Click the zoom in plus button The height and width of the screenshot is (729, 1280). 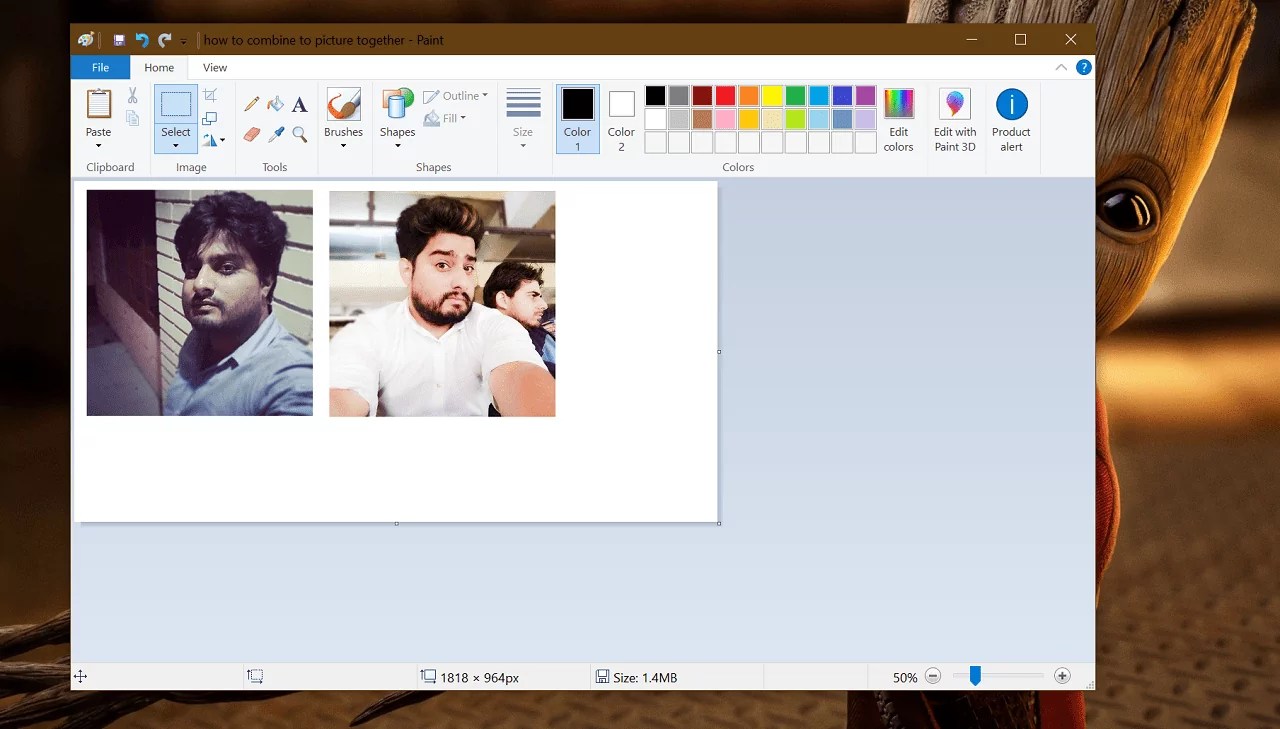(1062, 677)
